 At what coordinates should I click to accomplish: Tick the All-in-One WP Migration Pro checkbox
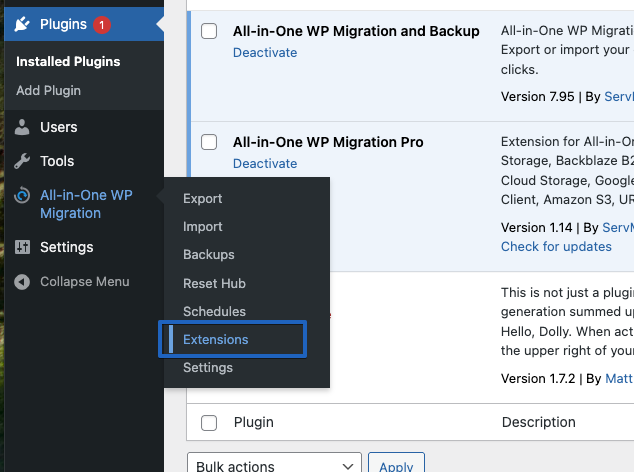tap(209, 142)
